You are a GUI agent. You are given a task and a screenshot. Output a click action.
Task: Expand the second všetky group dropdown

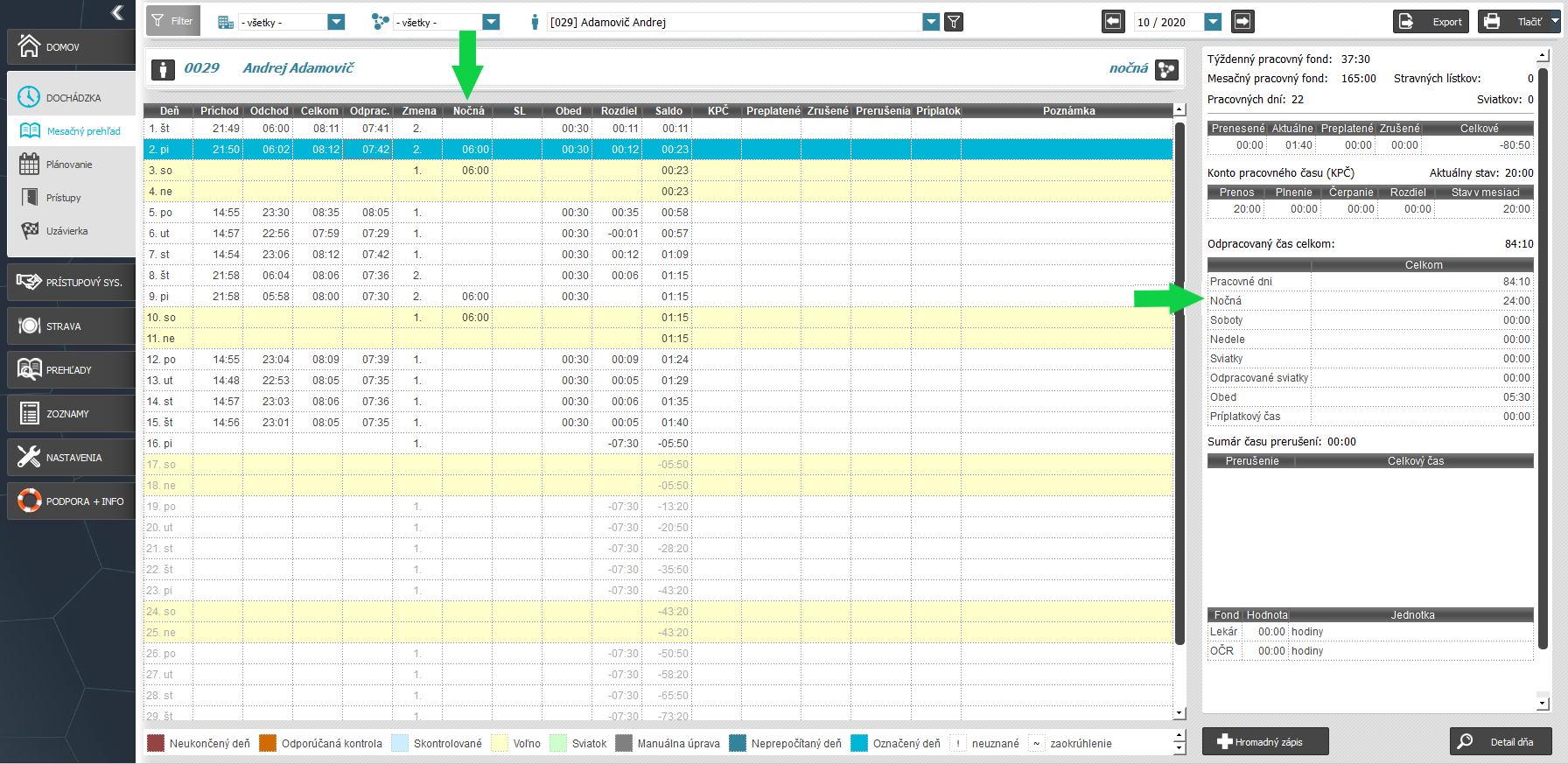coord(491,22)
